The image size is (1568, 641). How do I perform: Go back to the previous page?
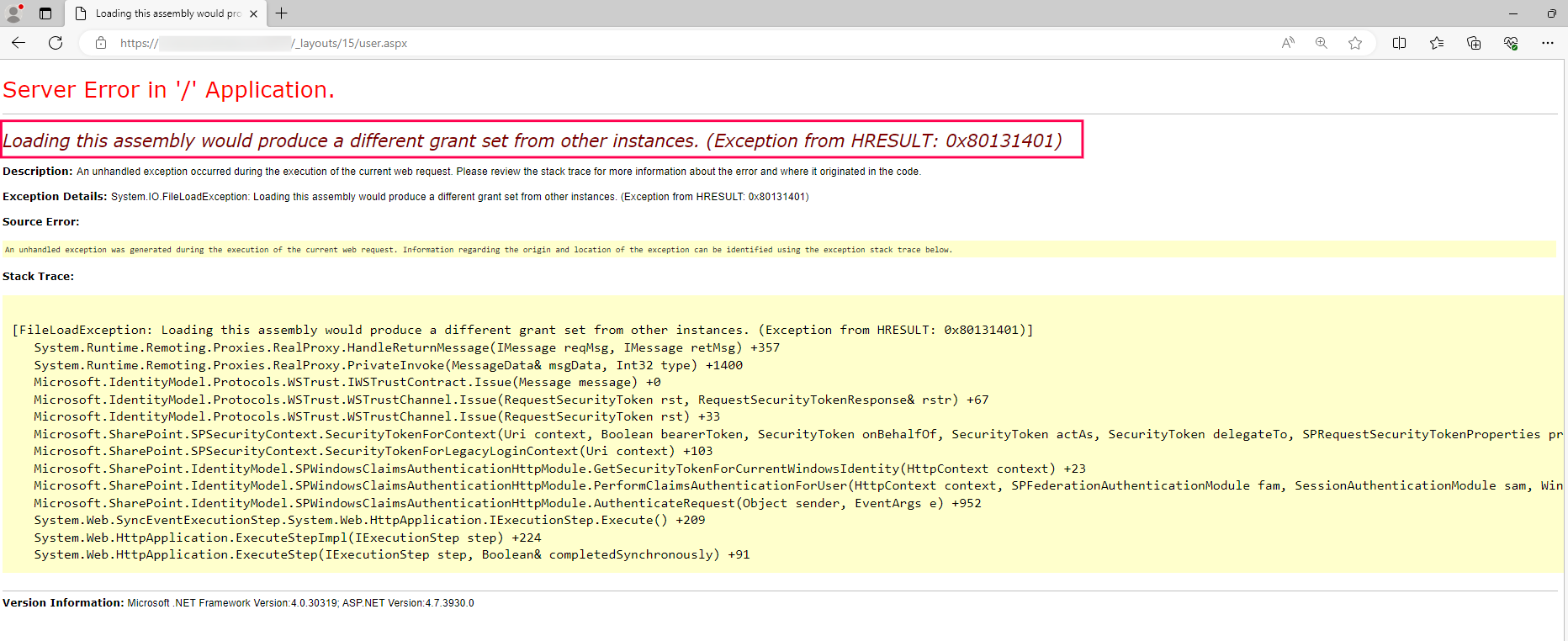click(x=19, y=43)
